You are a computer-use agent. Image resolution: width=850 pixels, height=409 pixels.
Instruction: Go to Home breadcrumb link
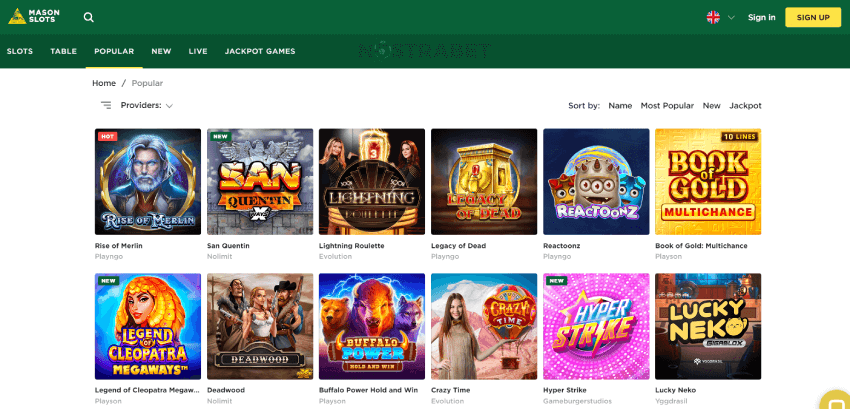click(x=104, y=83)
